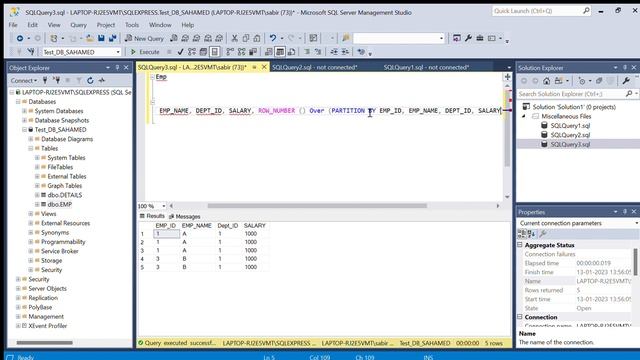Click the Activity Monitor icon in Object Explorer

[102, 80]
